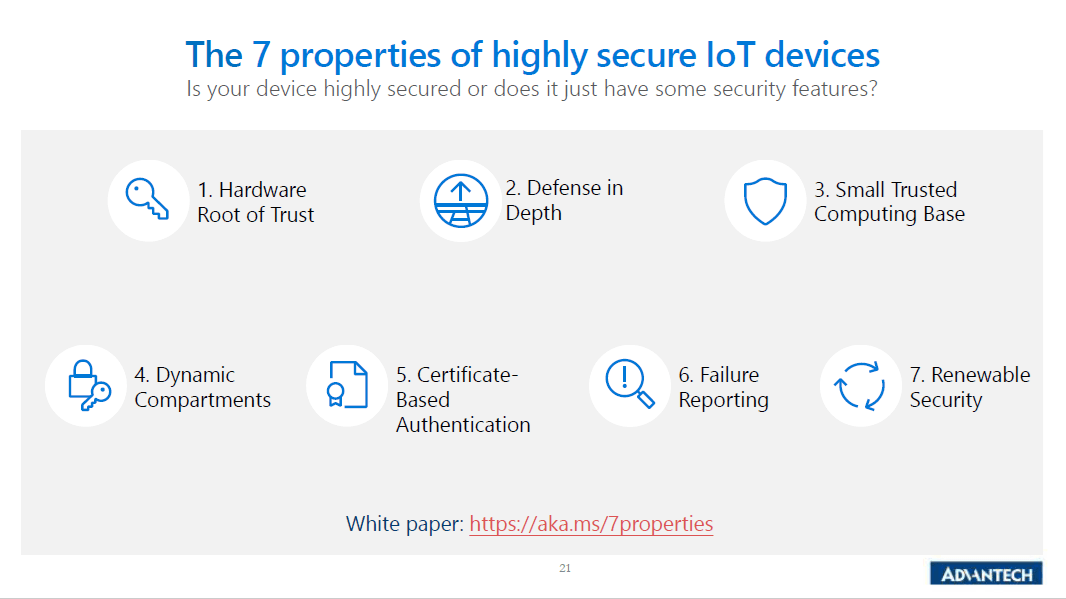Click the Advantech logo
The image size is (1066, 599).
tap(985, 573)
